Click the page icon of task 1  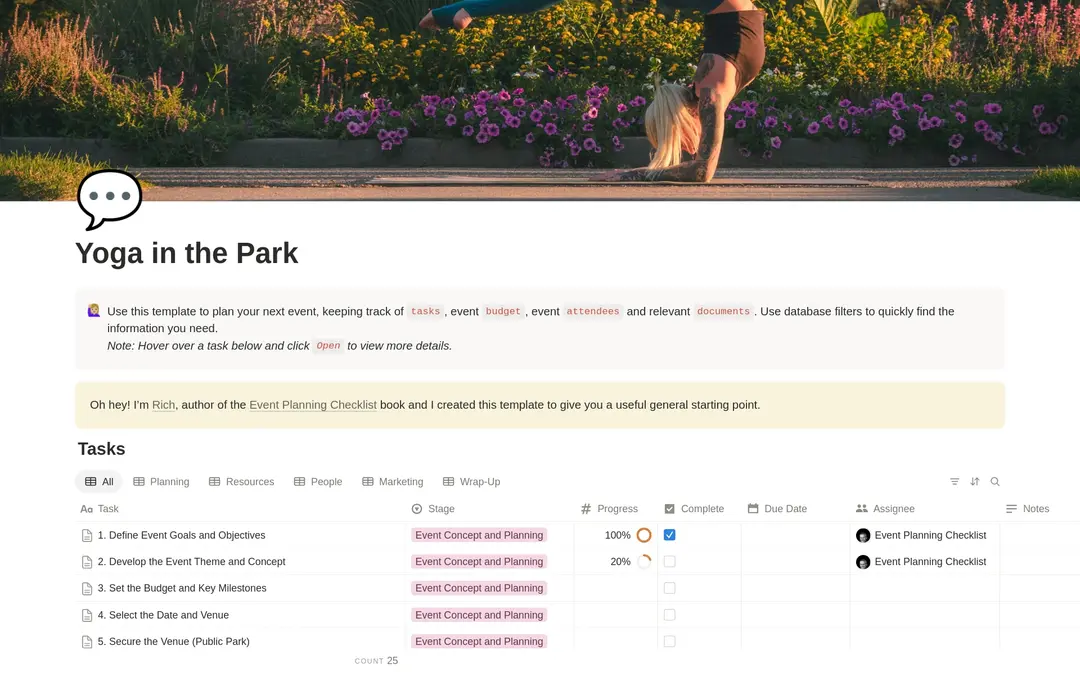87,536
